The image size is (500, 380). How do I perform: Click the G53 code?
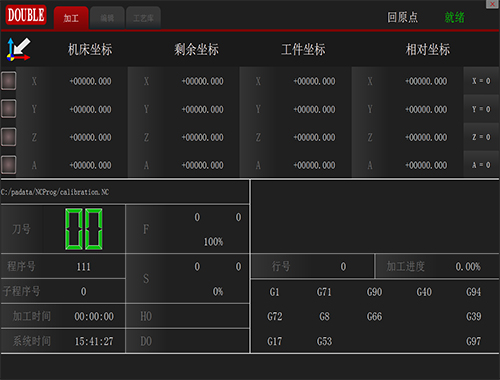324,341
